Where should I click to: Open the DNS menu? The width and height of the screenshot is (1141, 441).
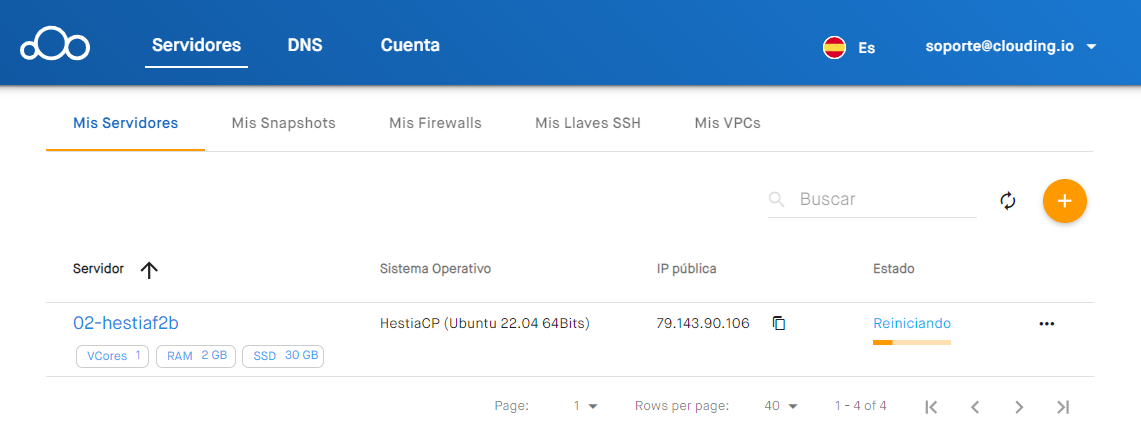click(x=305, y=45)
